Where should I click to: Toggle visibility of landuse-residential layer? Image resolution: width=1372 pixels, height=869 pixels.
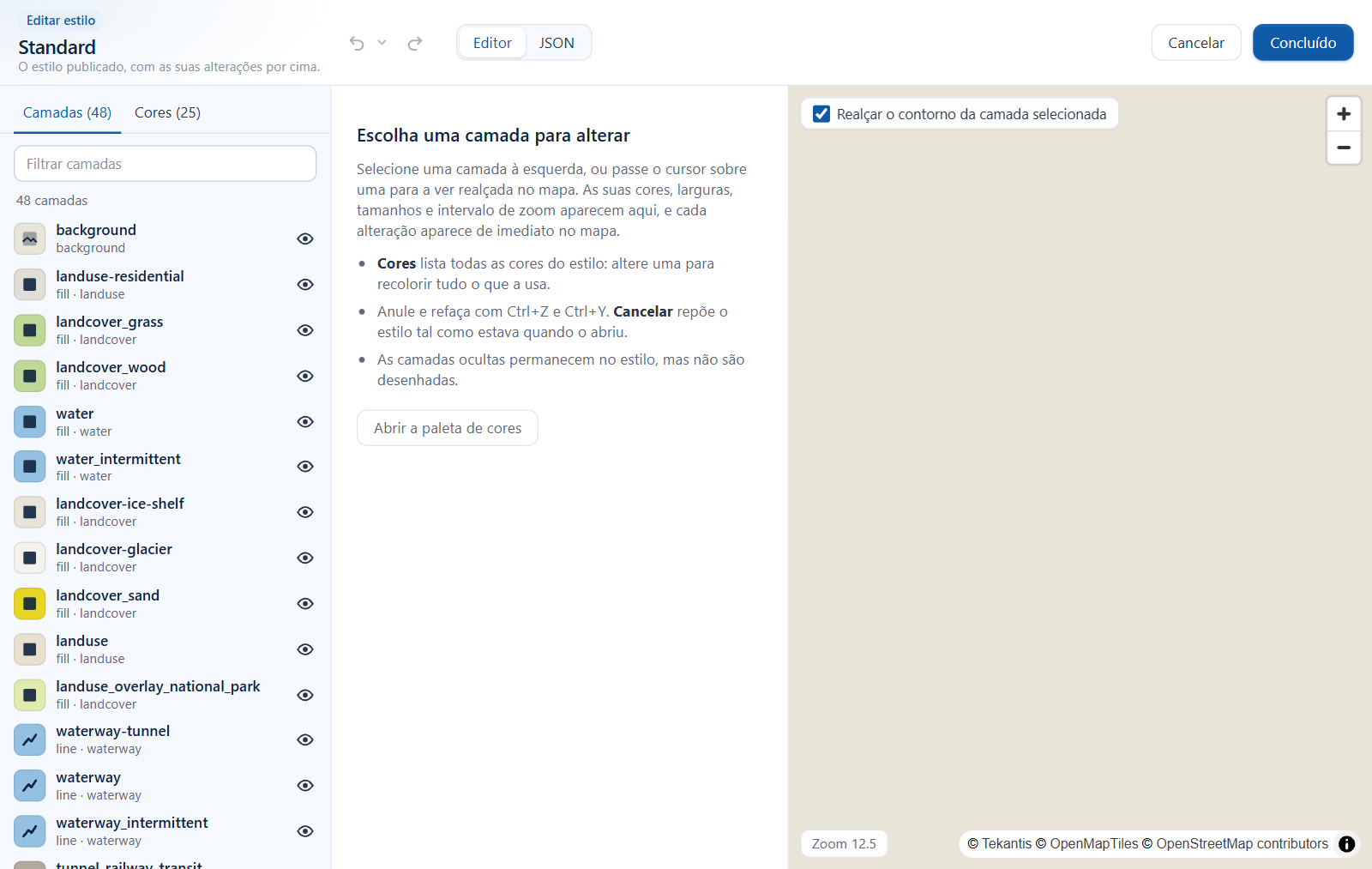[305, 285]
